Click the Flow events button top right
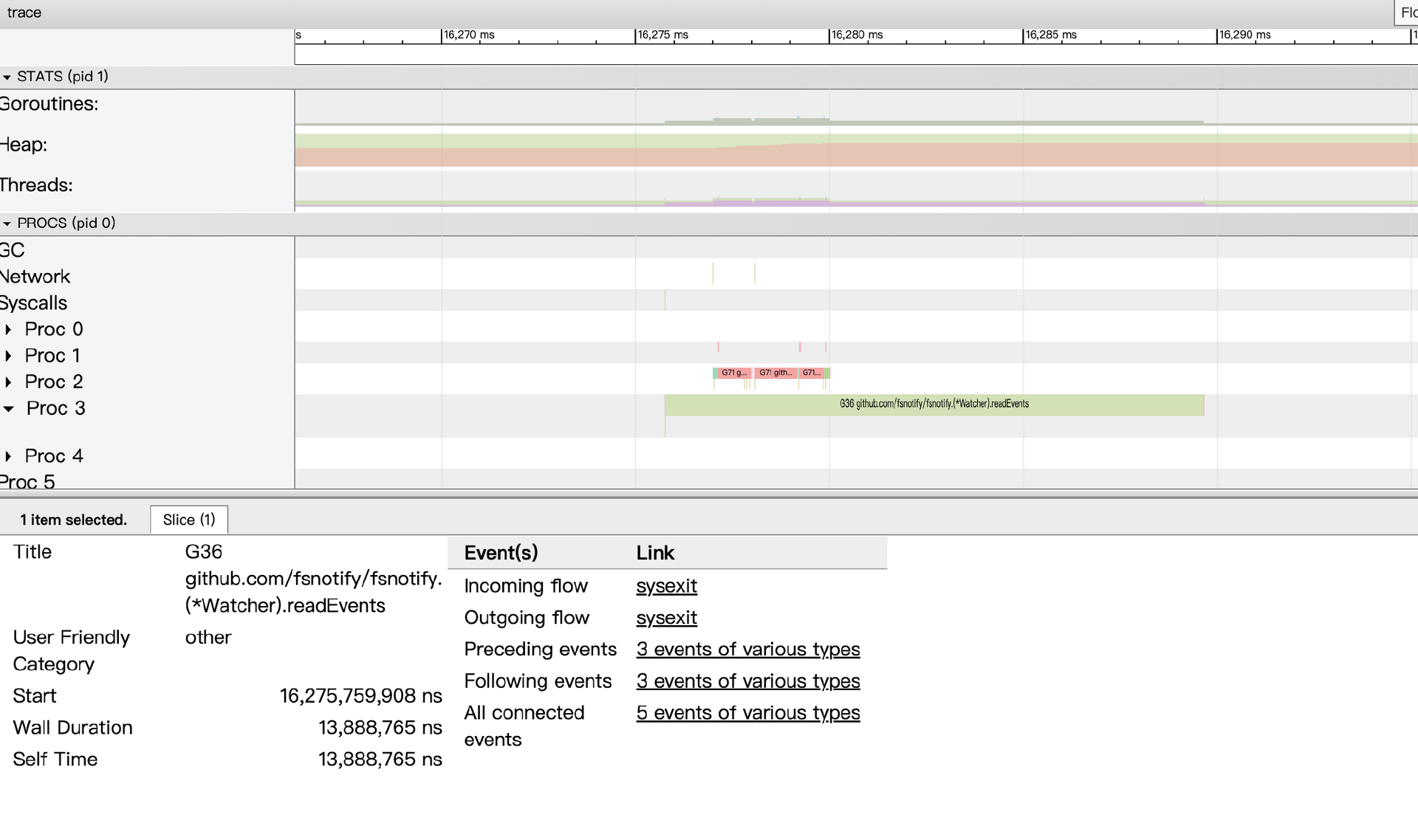This screenshot has height=840, width=1418. click(x=1406, y=13)
